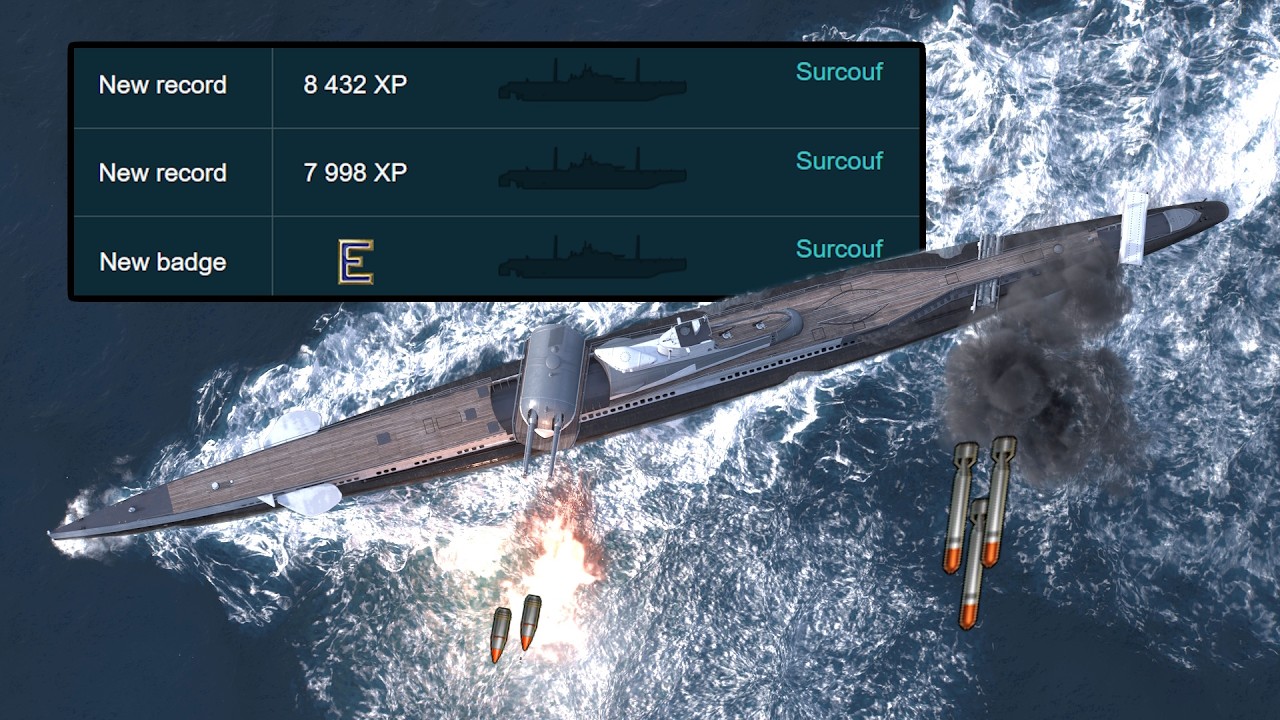Select the 7 998 XP record value
The image size is (1280, 720).
coord(355,173)
